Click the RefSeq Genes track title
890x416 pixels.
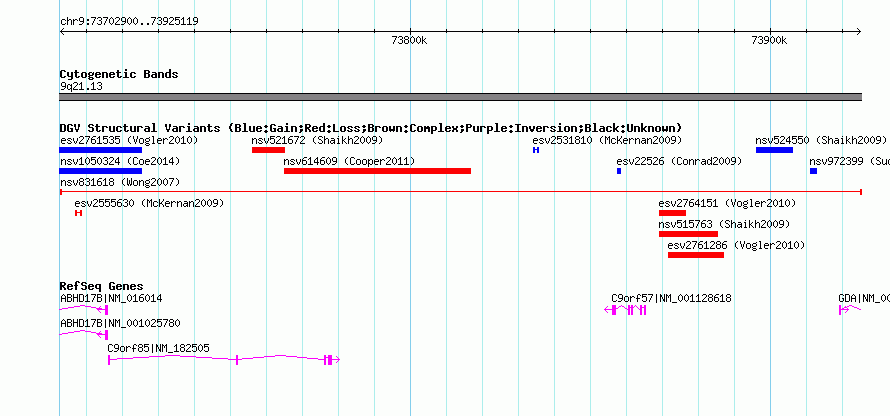(x=102, y=286)
